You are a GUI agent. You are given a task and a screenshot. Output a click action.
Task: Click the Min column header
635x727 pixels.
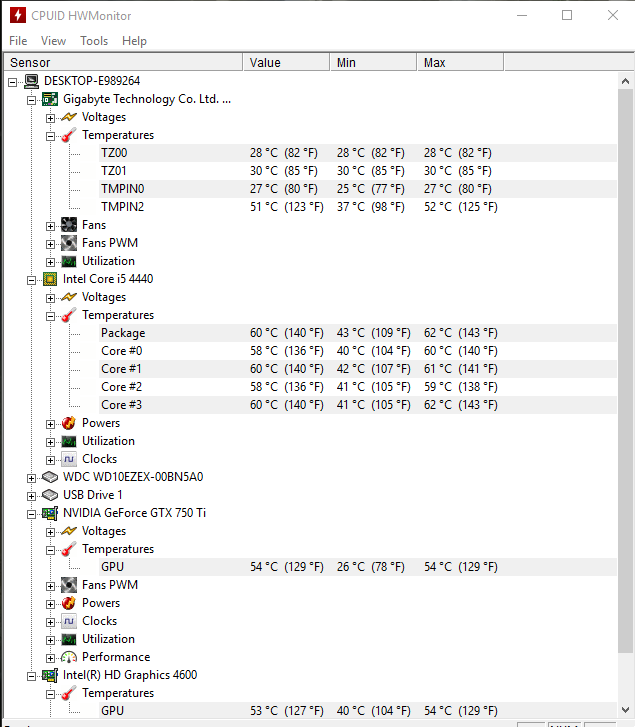pos(373,63)
